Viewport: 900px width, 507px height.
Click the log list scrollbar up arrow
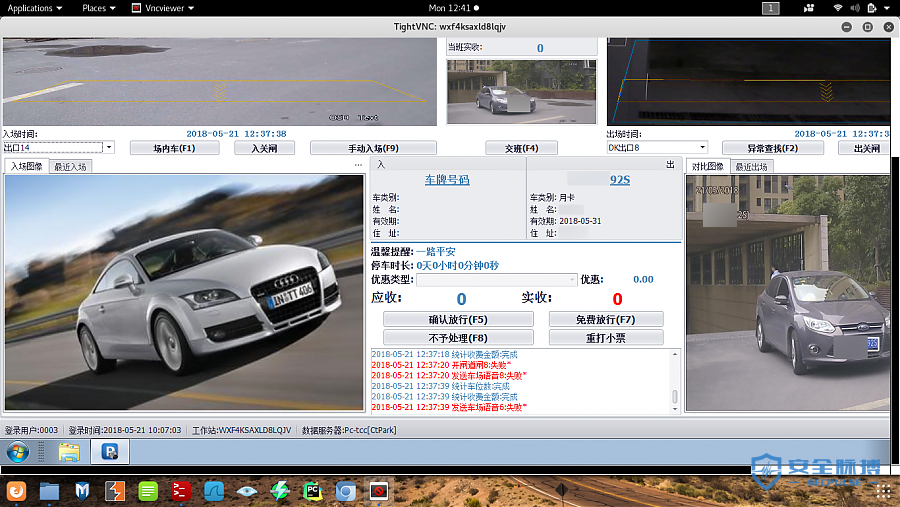[675, 354]
